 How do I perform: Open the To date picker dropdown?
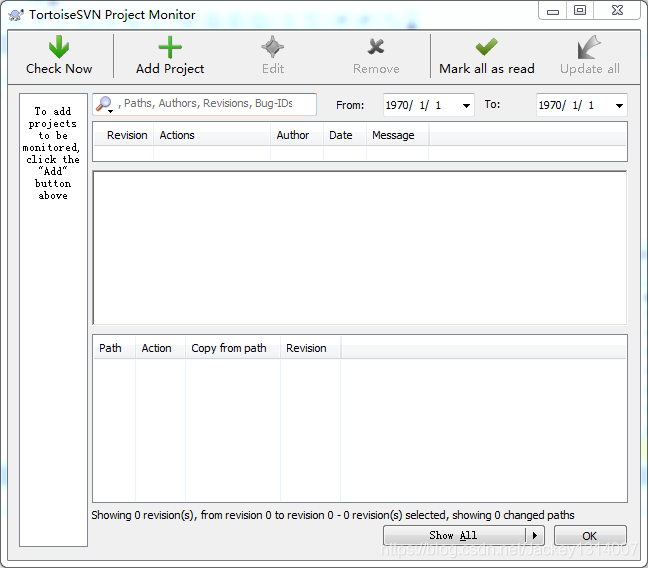[x=619, y=105]
